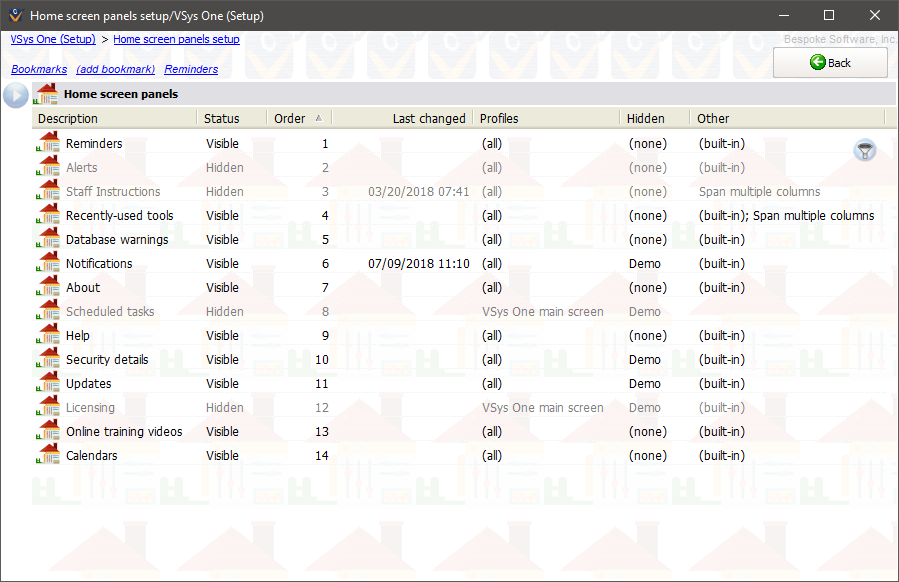Image resolution: width=899 pixels, height=582 pixels.
Task: Click the (add bookmark) link
Action: (115, 69)
